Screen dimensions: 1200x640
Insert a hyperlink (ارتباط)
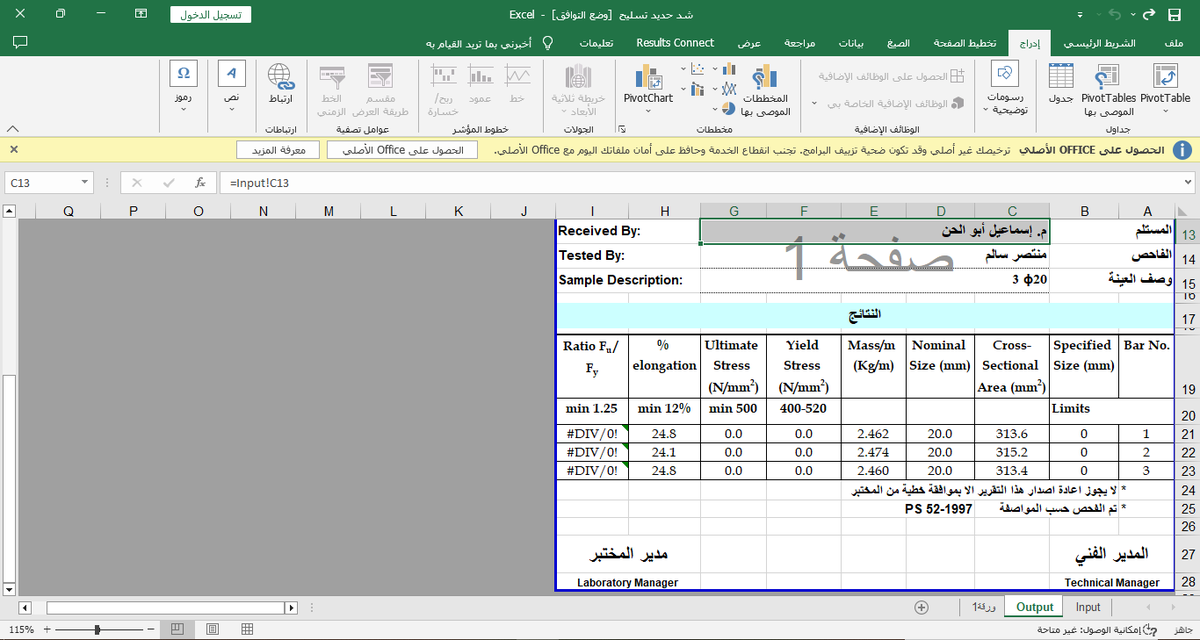(x=281, y=84)
